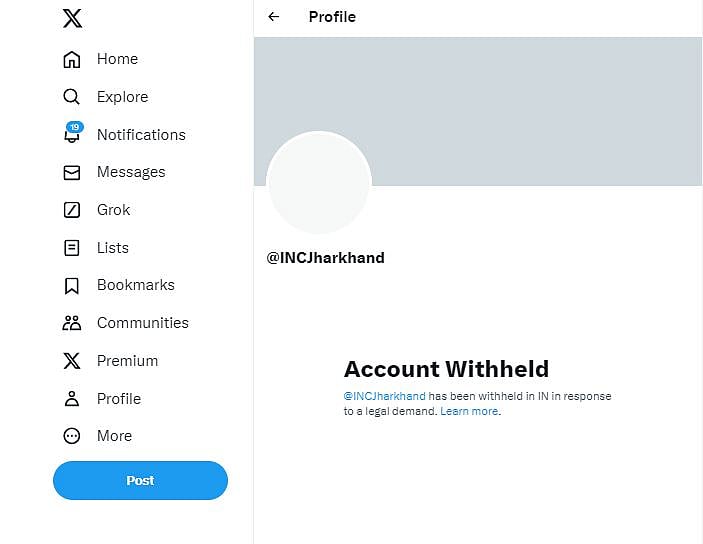The image size is (703, 544).
Task: Click the Premium X icon
Action: 72,361
